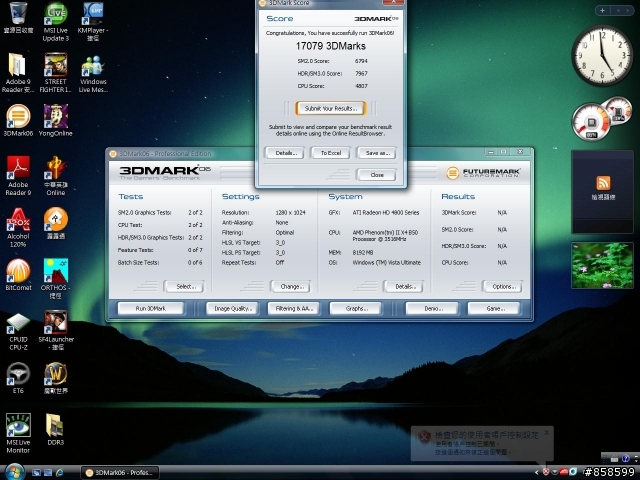Click the Futuremark Corporation logo
640x480 pixels.
tap(483, 173)
